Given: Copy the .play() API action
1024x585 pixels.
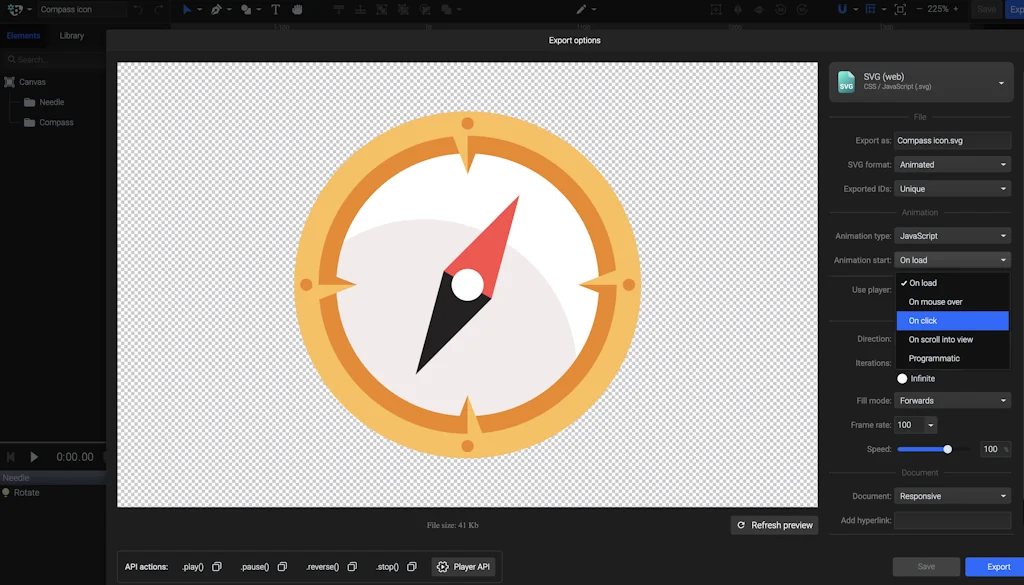Looking at the screenshot, I should tap(217, 567).
